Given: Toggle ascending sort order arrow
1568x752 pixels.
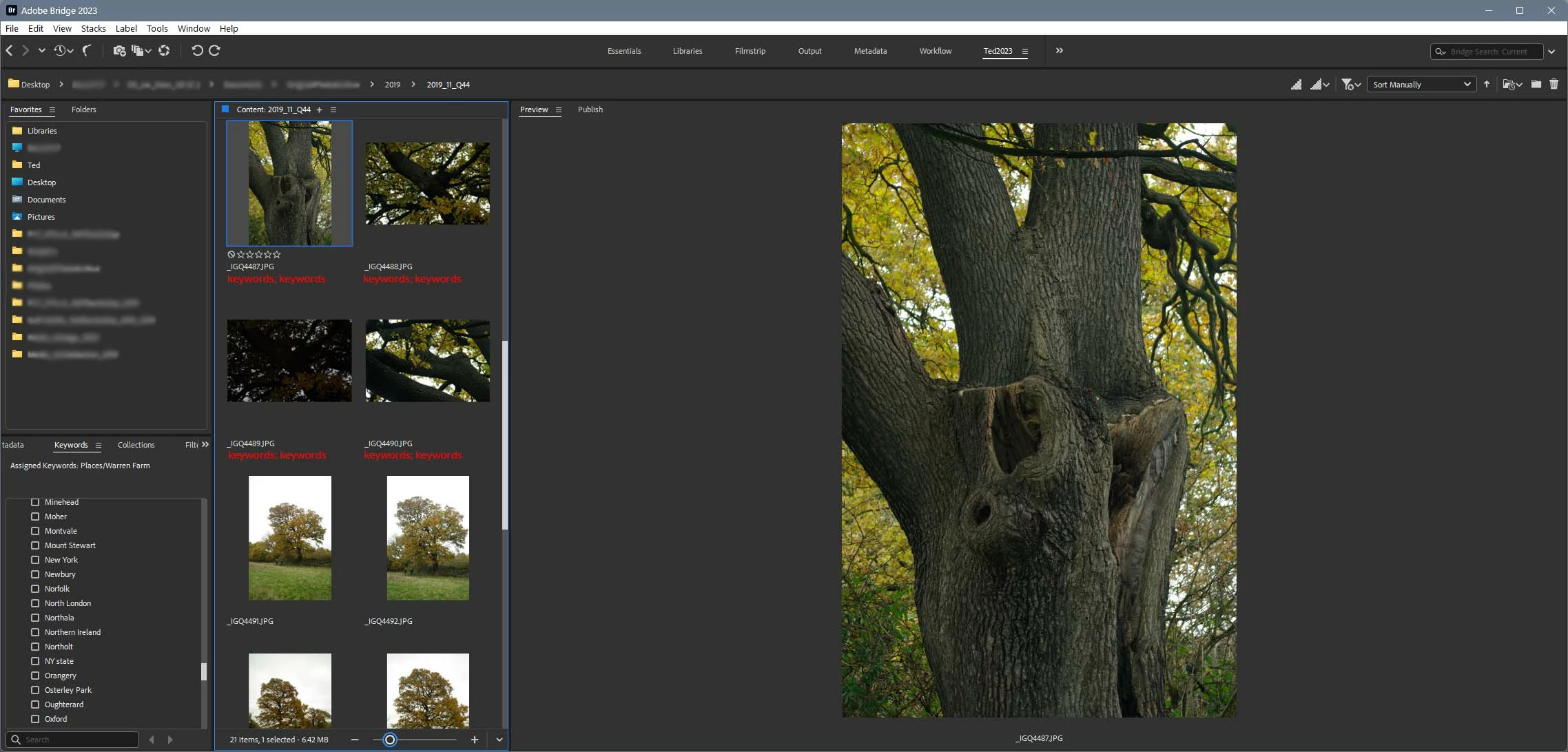Looking at the screenshot, I should pos(1487,84).
